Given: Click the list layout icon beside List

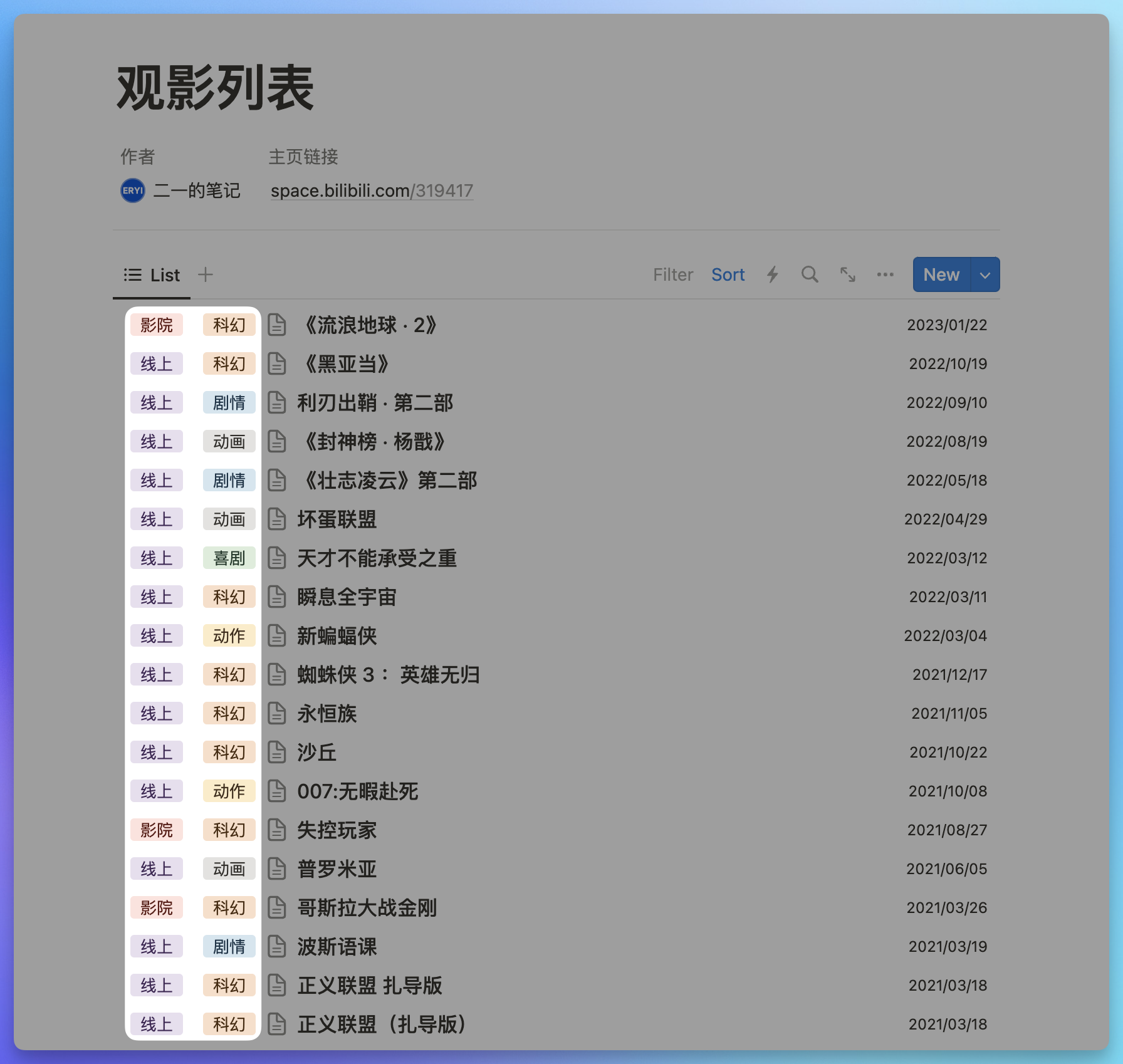Looking at the screenshot, I should coord(132,274).
